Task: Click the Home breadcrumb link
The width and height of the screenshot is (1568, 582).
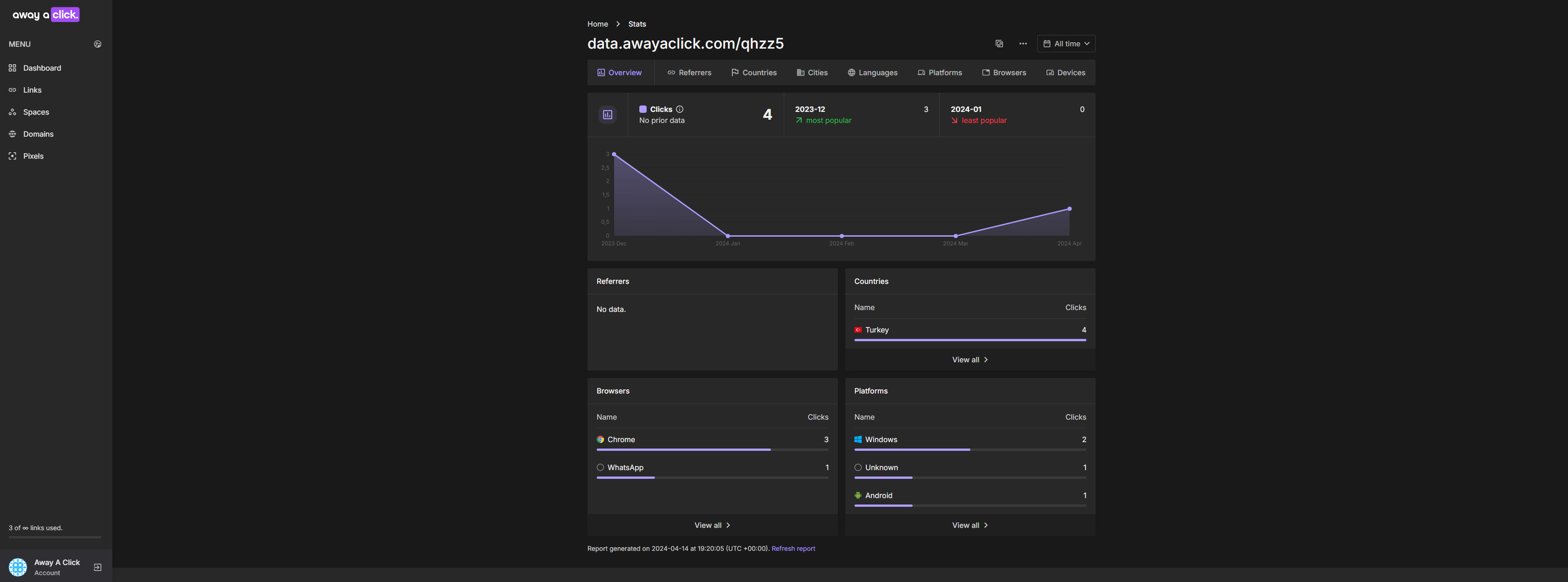Action: (x=597, y=24)
